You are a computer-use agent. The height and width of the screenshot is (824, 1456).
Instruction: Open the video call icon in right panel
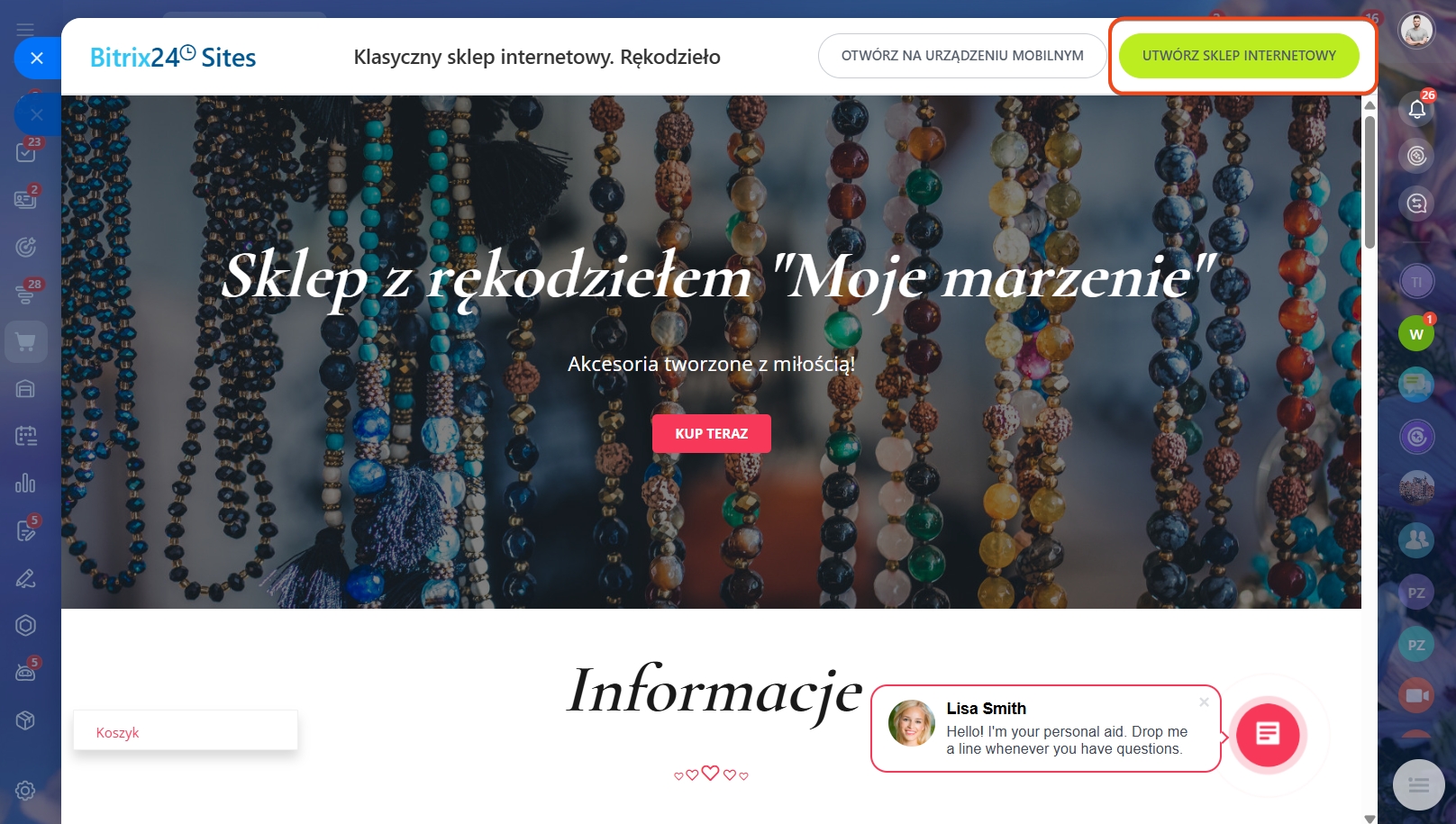pos(1416,695)
